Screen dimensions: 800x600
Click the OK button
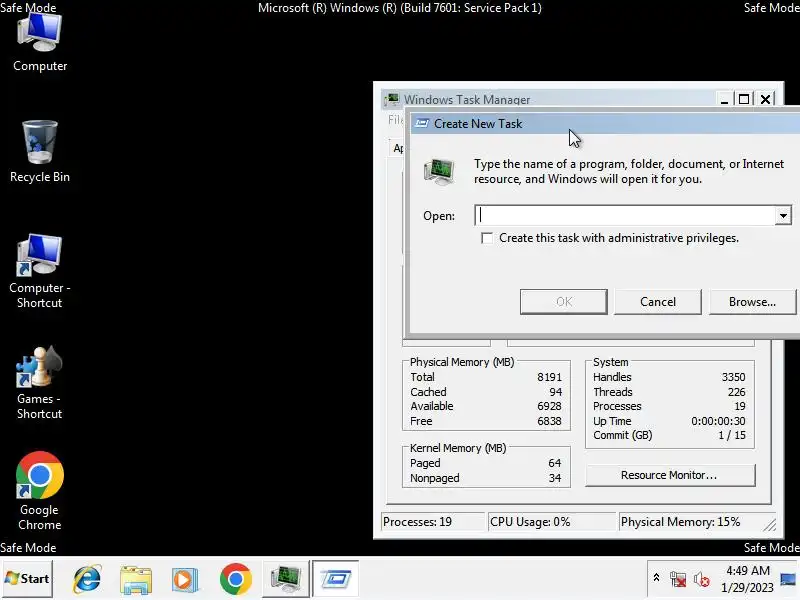[564, 302]
